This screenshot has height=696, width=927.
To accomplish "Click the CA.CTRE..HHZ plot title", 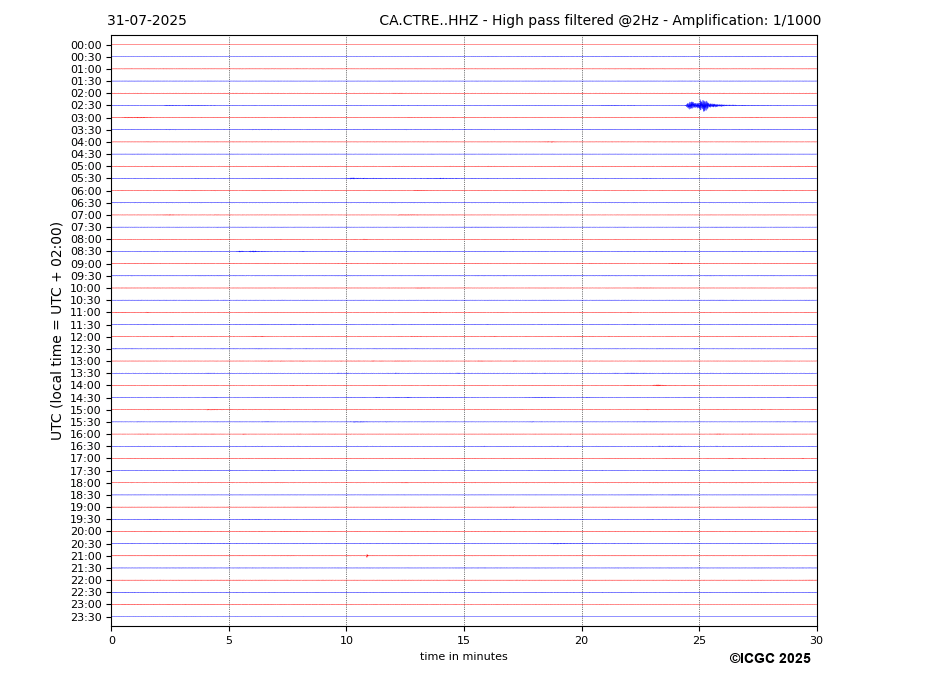I will pyautogui.click(x=599, y=21).
